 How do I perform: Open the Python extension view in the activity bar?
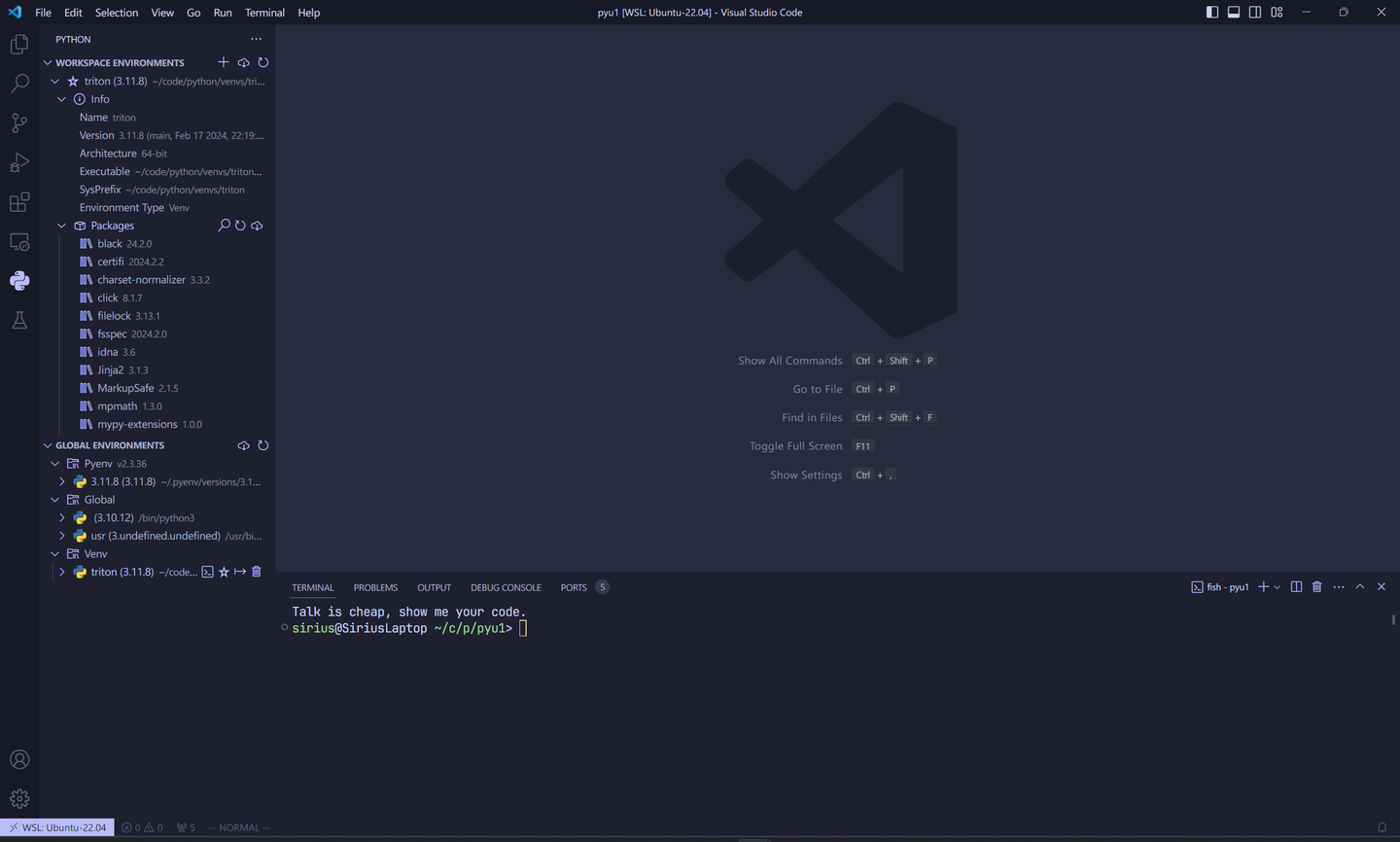[19, 281]
